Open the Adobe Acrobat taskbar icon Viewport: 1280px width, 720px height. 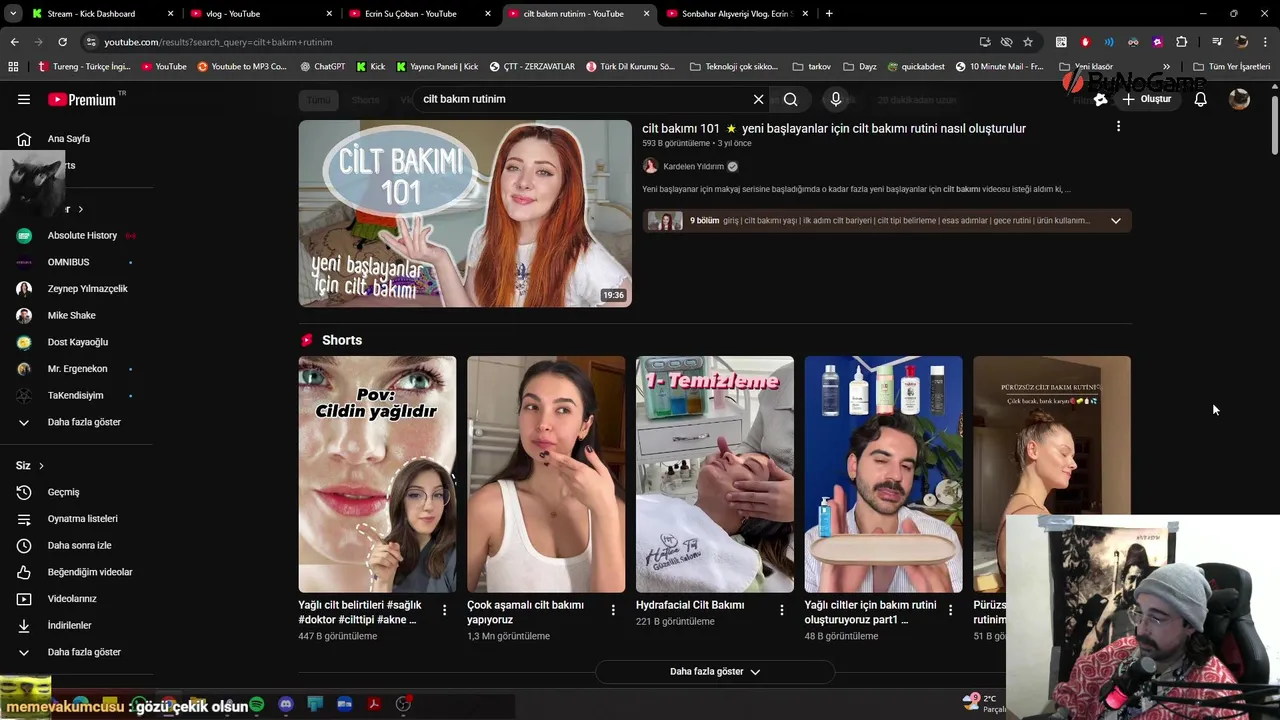pyautogui.click(x=373, y=705)
